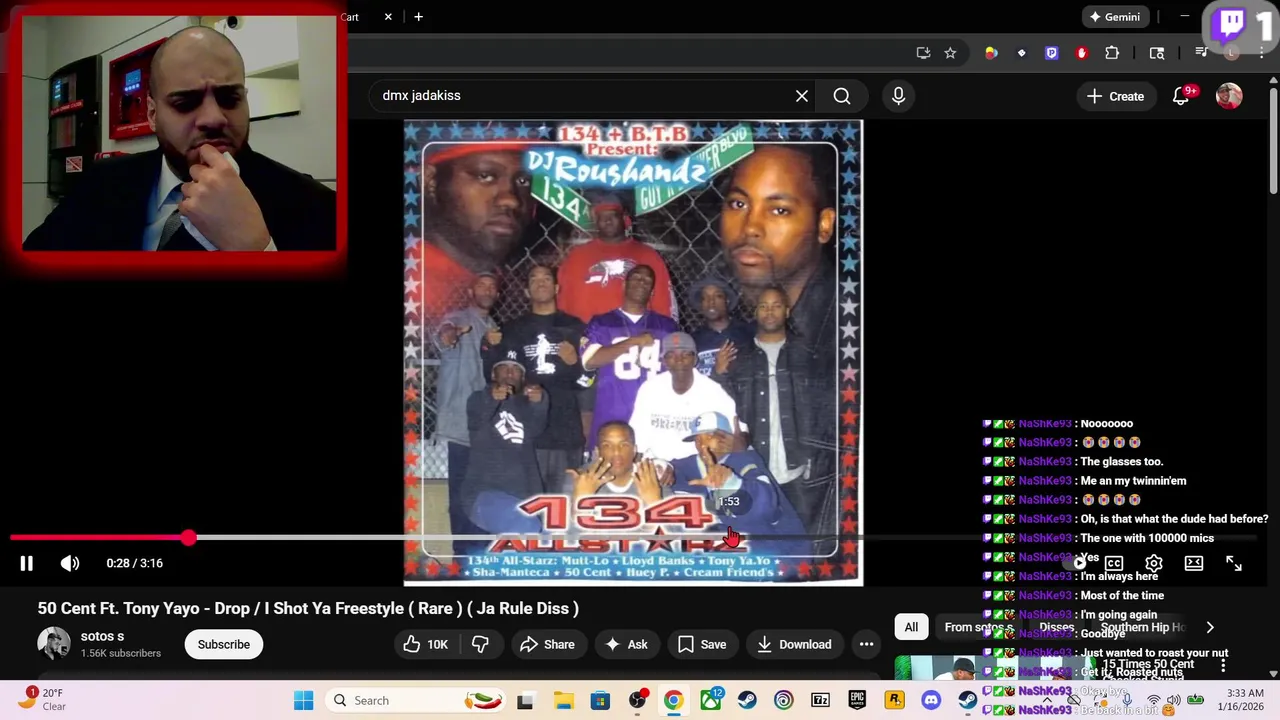The width and height of the screenshot is (1280, 720).
Task: Click the purple P extension icon
Action: coord(1051,53)
